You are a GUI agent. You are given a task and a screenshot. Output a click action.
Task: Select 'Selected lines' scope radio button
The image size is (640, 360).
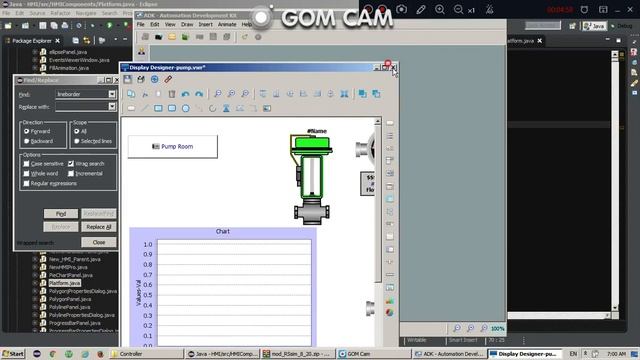point(77,141)
